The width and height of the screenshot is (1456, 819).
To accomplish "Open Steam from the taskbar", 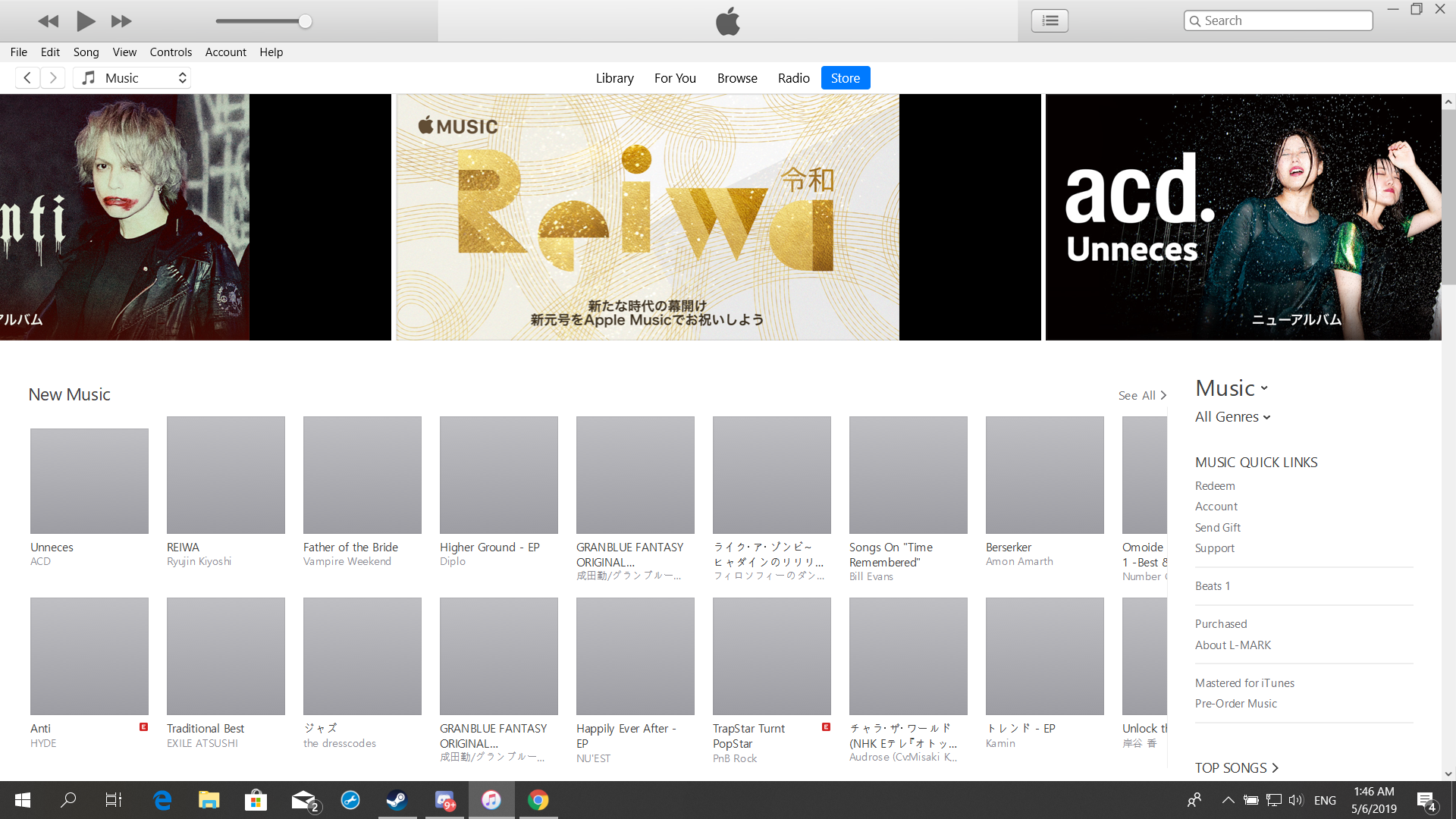I will 397,800.
